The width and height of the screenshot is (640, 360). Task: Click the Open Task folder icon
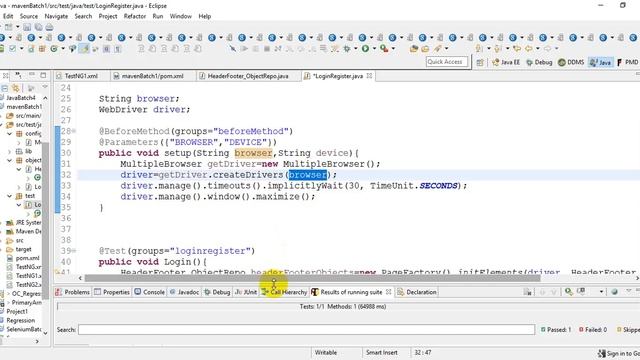click(425, 49)
